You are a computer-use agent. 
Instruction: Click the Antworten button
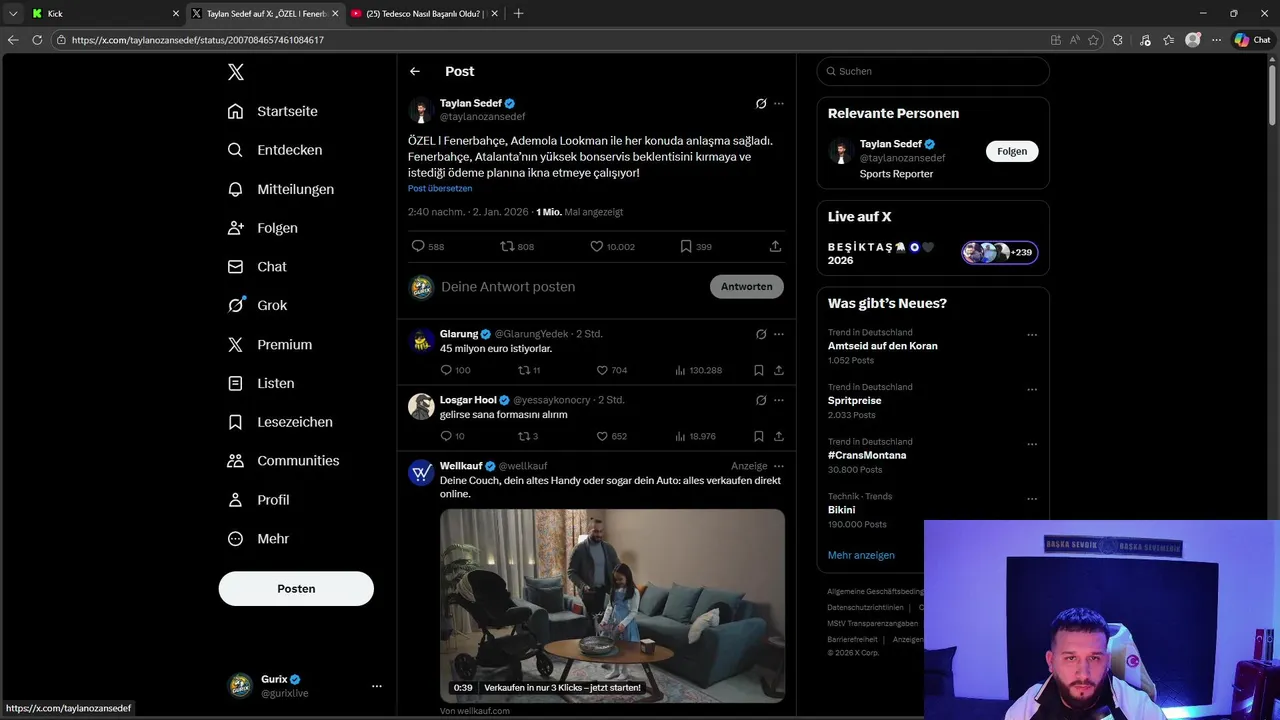point(747,287)
